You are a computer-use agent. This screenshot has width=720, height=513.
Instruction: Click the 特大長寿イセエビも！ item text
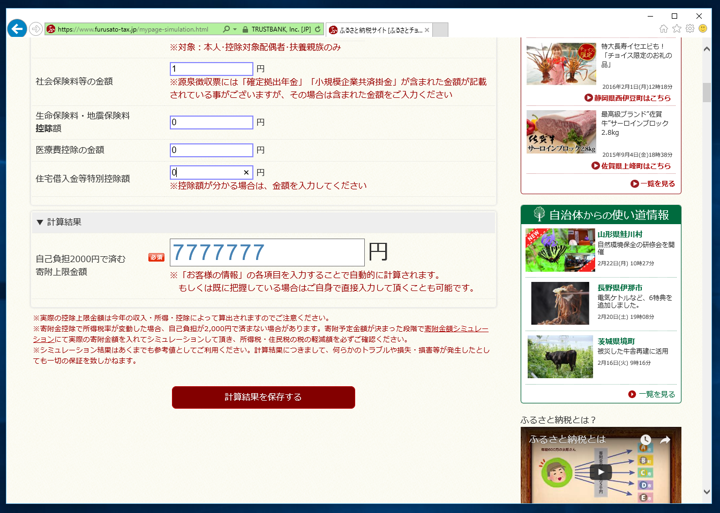click(636, 56)
